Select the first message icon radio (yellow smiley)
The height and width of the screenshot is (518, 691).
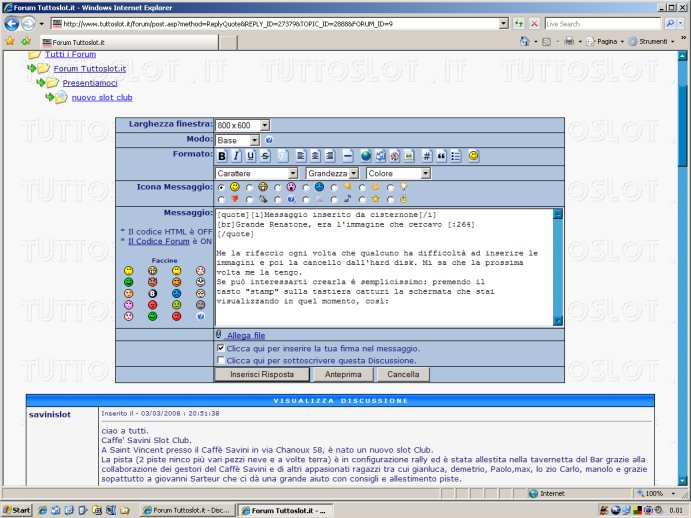pyautogui.click(x=221, y=187)
